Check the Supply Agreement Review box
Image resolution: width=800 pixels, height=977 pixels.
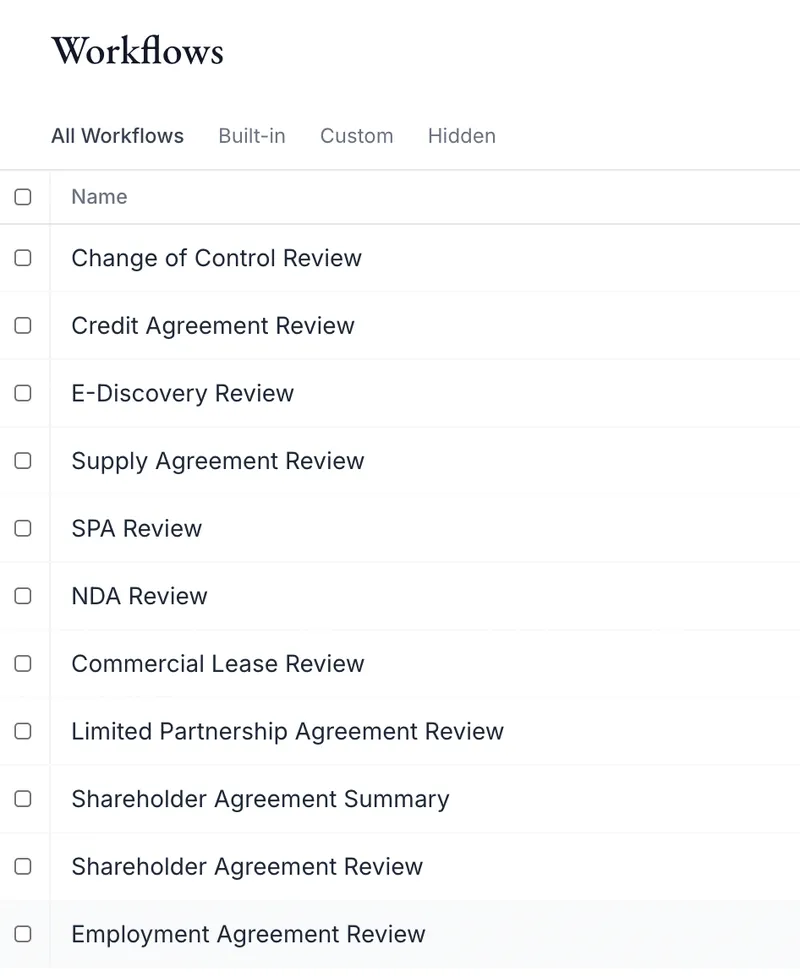pos(23,461)
